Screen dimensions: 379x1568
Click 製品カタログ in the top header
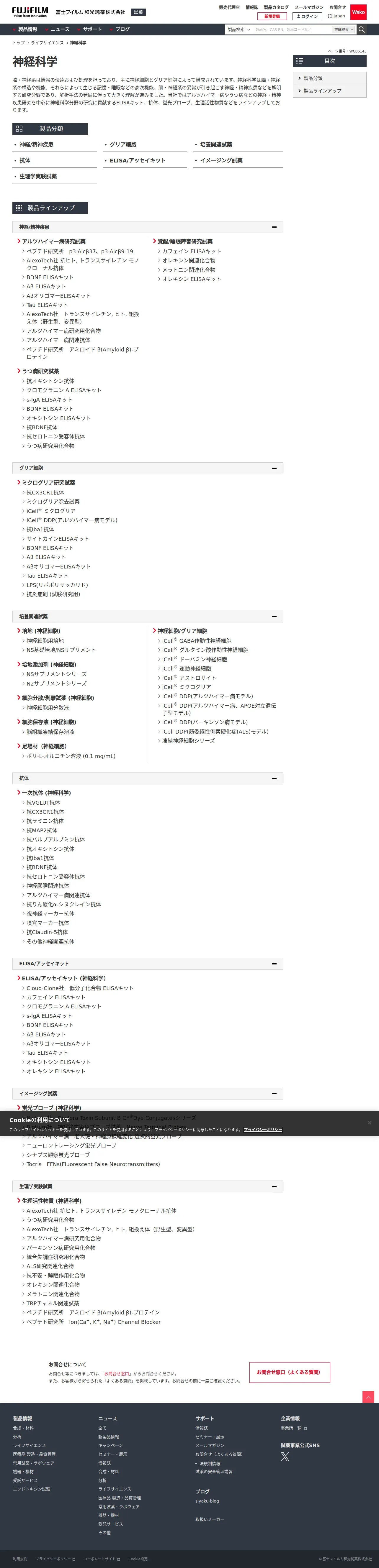(x=276, y=7)
